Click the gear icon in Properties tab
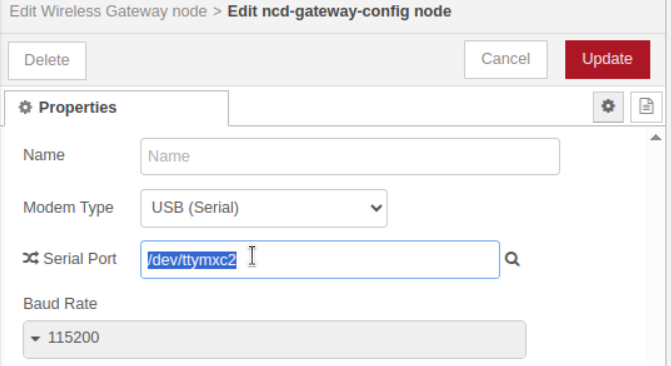This screenshot has height=366, width=671. point(25,107)
